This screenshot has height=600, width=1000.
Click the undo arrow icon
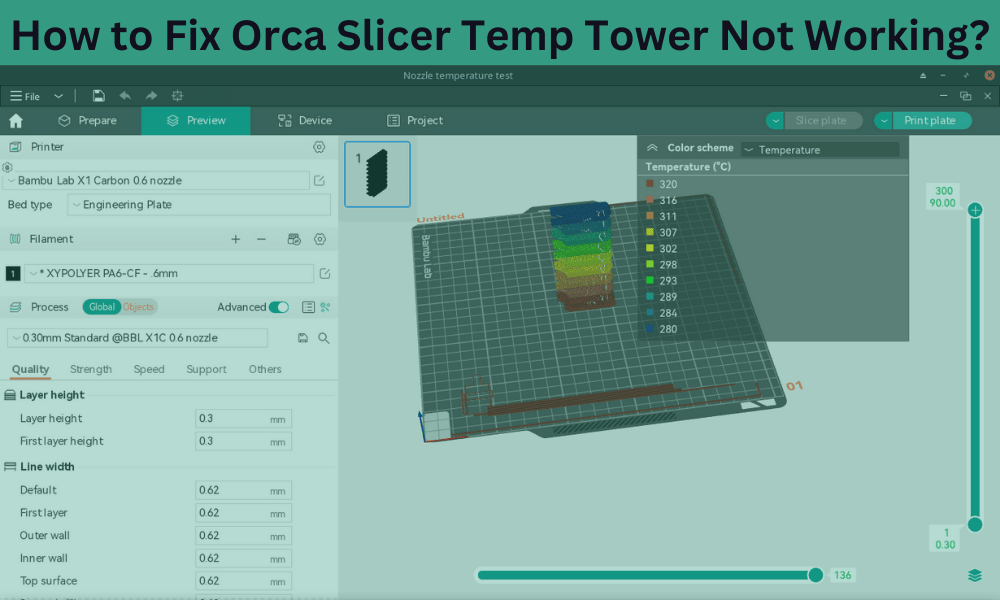coord(125,96)
